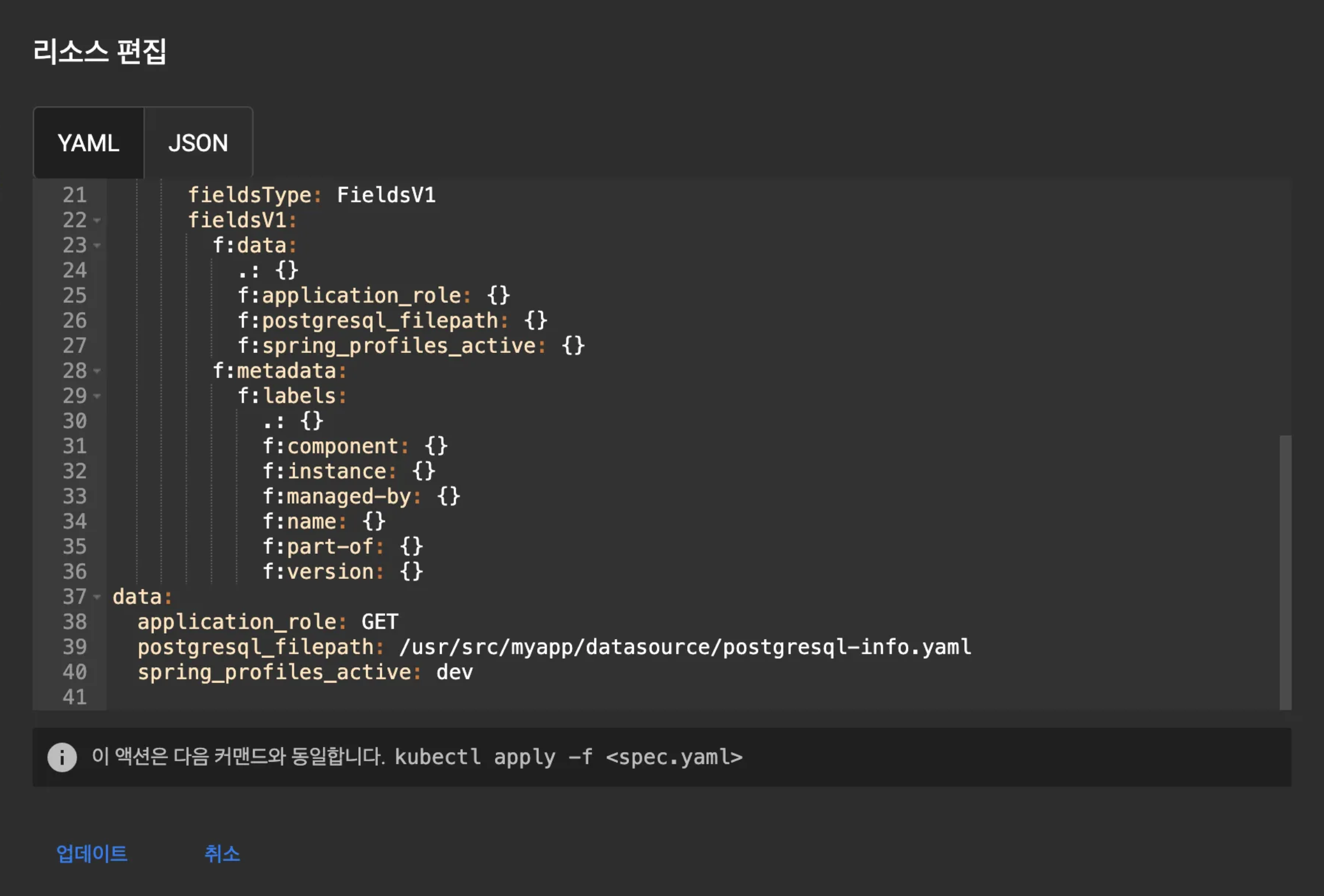Screen dimensions: 1324x896
Task: Click the editor vertical scrollbar thumb
Action: [1285, 572]
